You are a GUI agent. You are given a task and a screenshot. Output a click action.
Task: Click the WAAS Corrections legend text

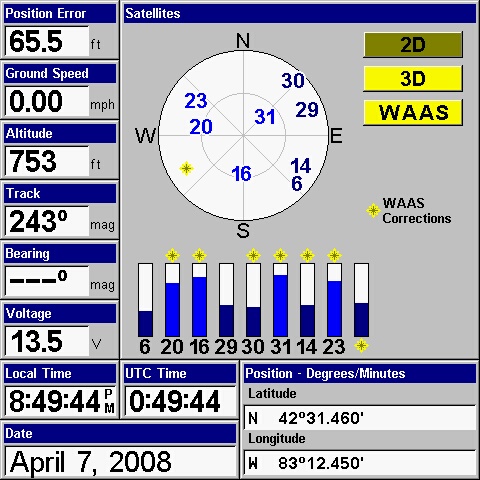click(417, 211)
